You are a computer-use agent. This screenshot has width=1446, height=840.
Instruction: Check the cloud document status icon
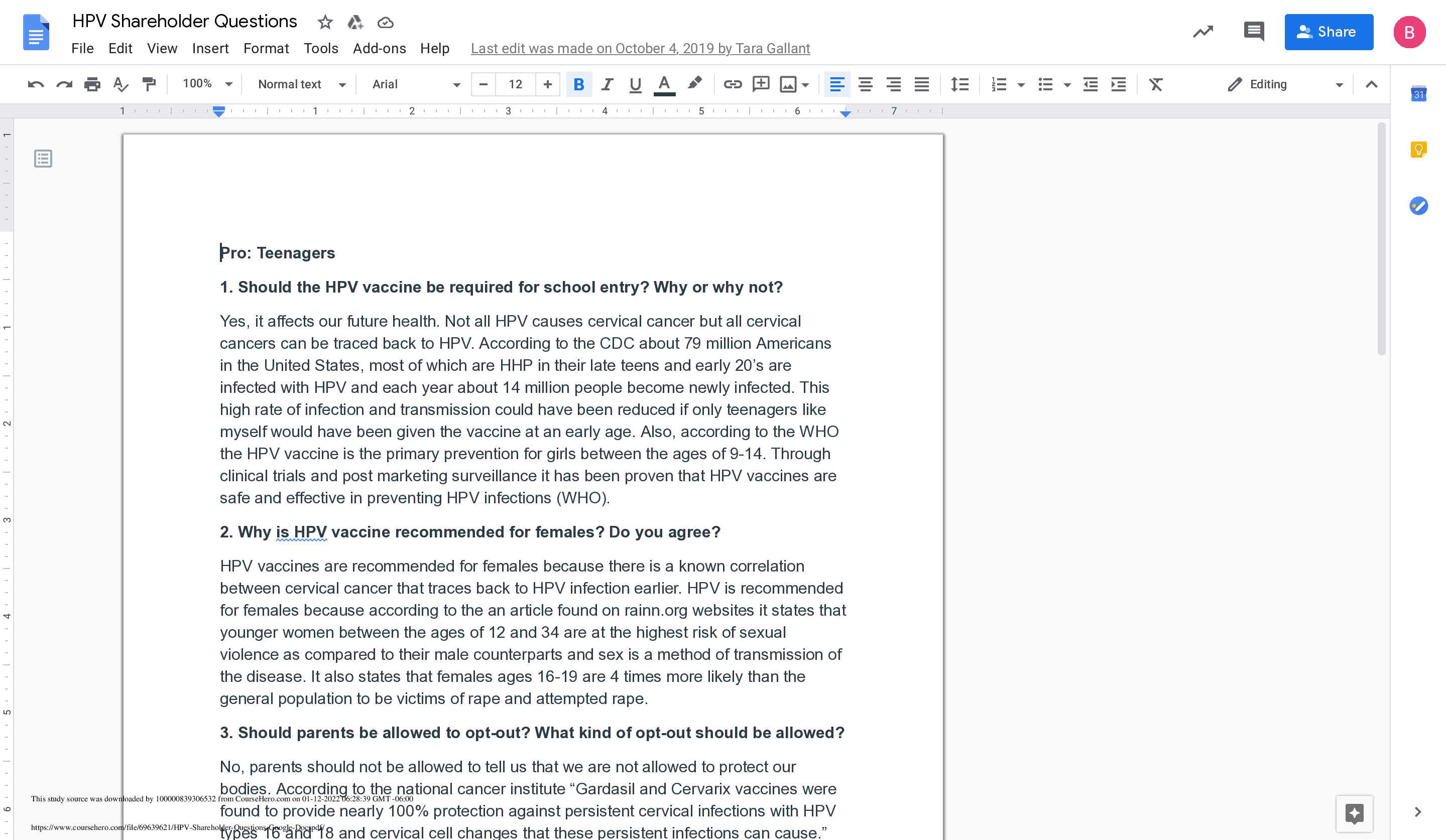(385, 23)
